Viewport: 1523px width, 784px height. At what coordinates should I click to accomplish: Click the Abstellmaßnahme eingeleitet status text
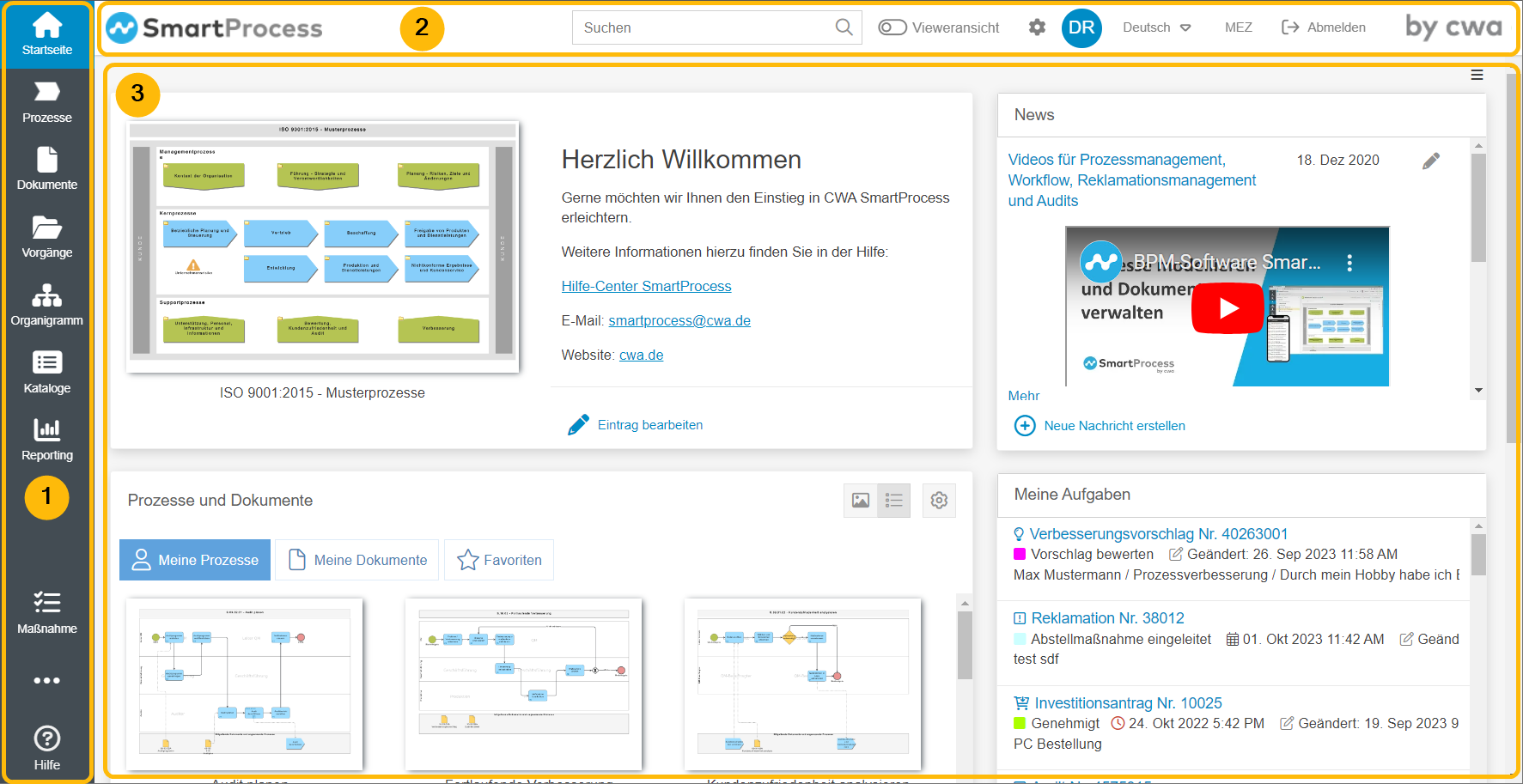(1121, 640)
